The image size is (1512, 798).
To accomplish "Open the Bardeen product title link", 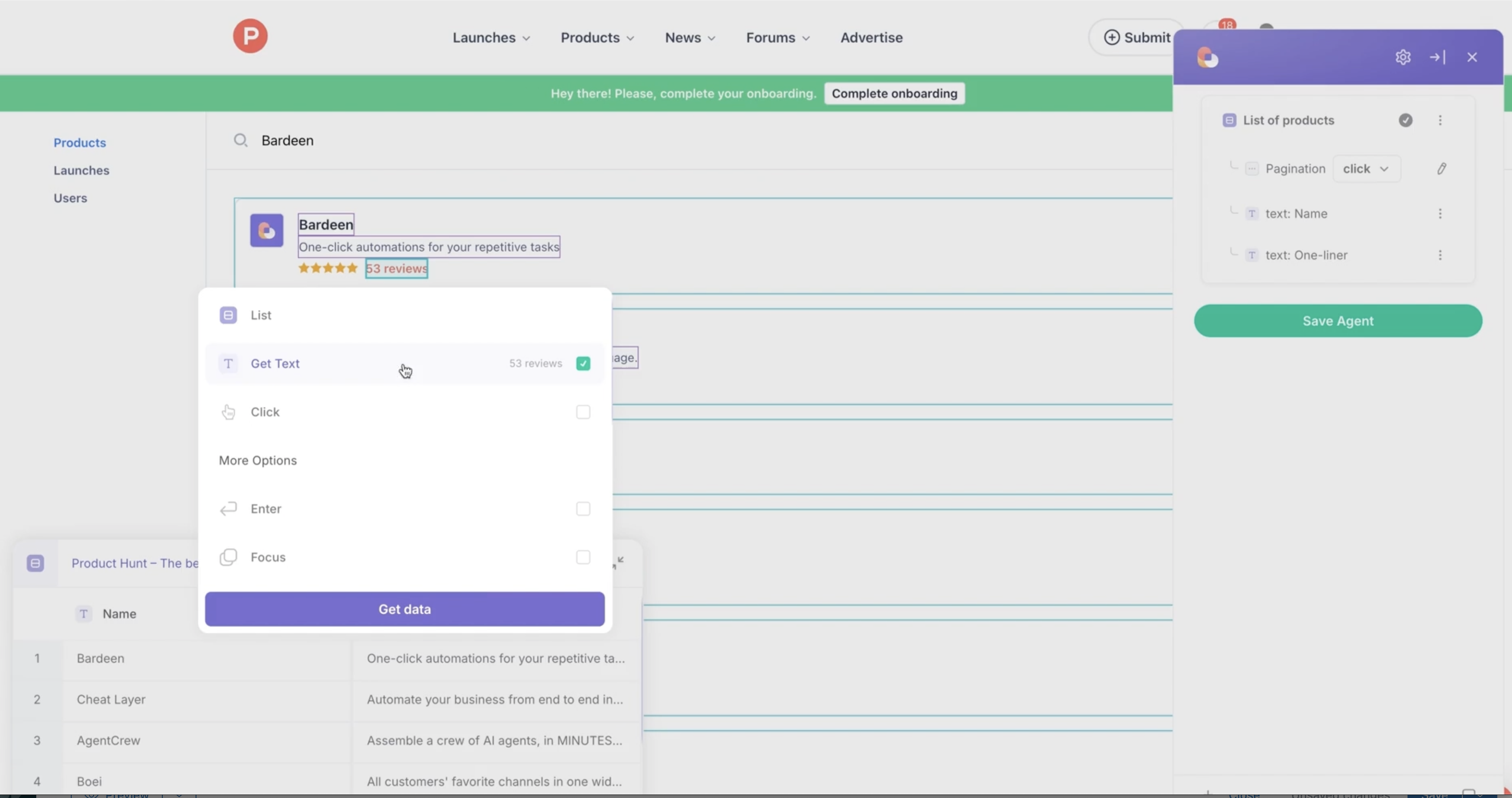I will click(326, 224).
